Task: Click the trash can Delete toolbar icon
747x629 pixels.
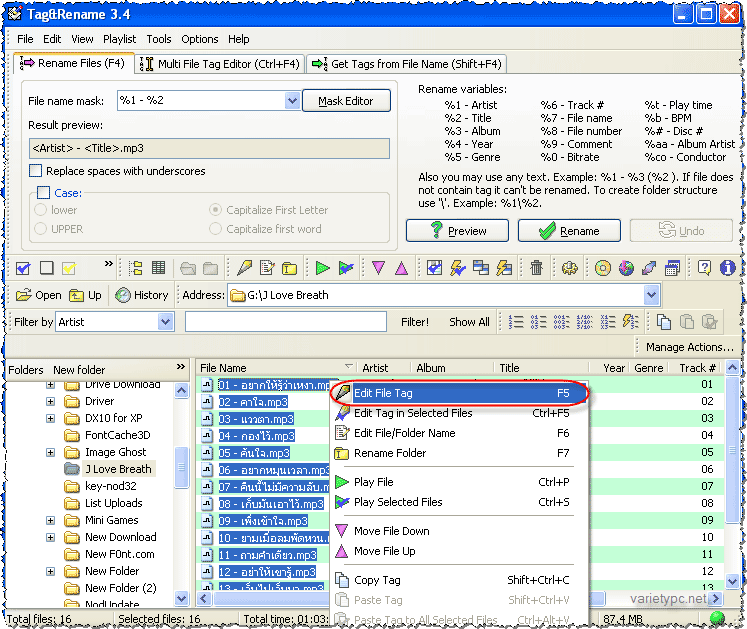Action: tap(536, 268)
